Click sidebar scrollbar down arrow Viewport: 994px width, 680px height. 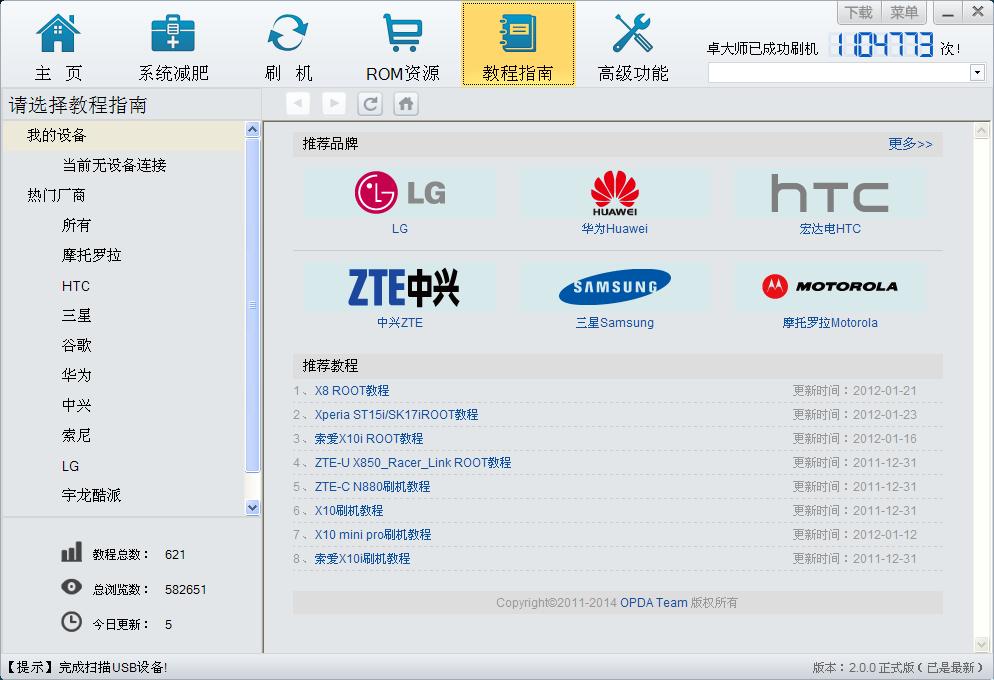252,507
